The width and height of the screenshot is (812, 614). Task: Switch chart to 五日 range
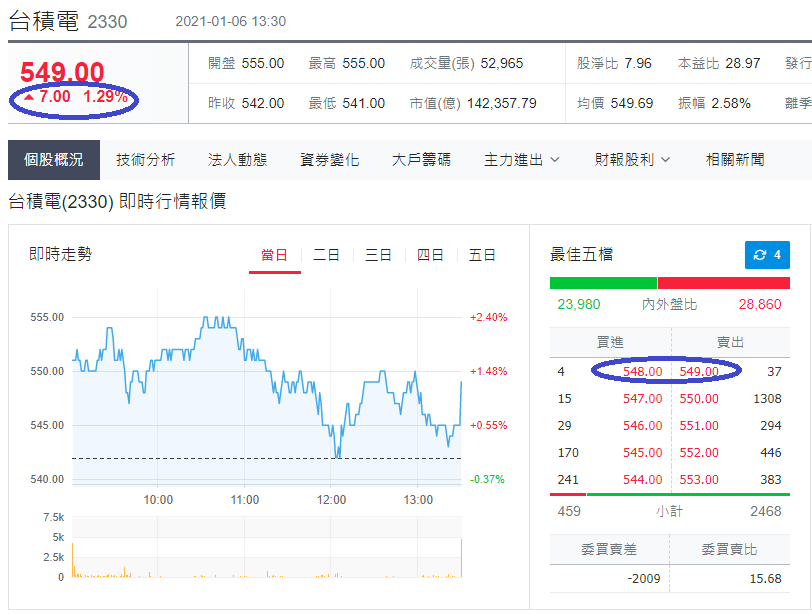tap(482, 255)
